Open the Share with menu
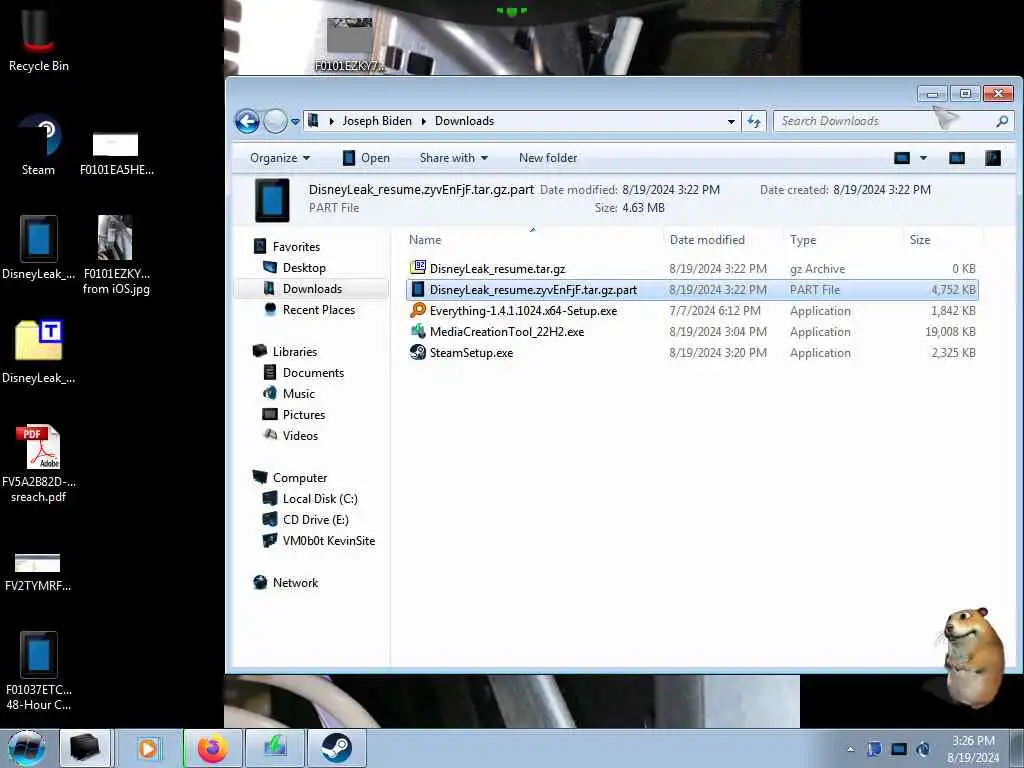This screenshot has height=768, width=1024. (x=454, y=158)
